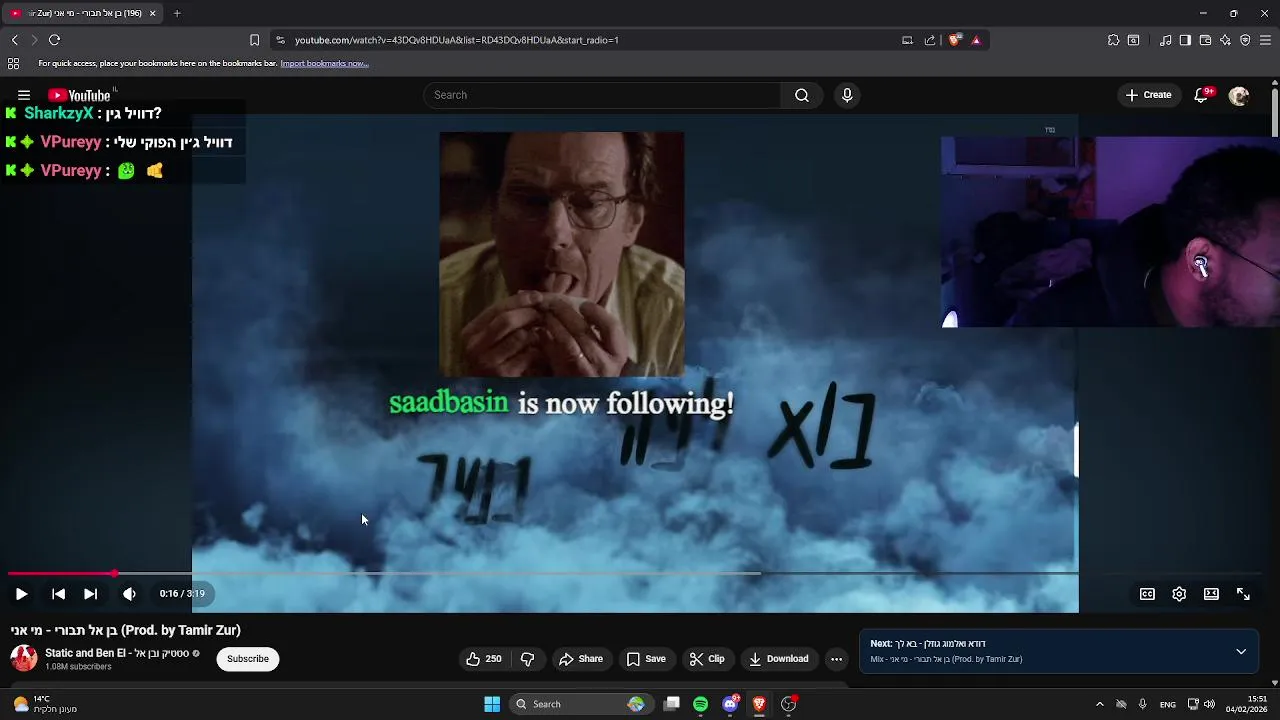The height and width of the screenshot is (720, 1280).
Task: Open the Brave playlist music note icon
Action: point(1165,40)
